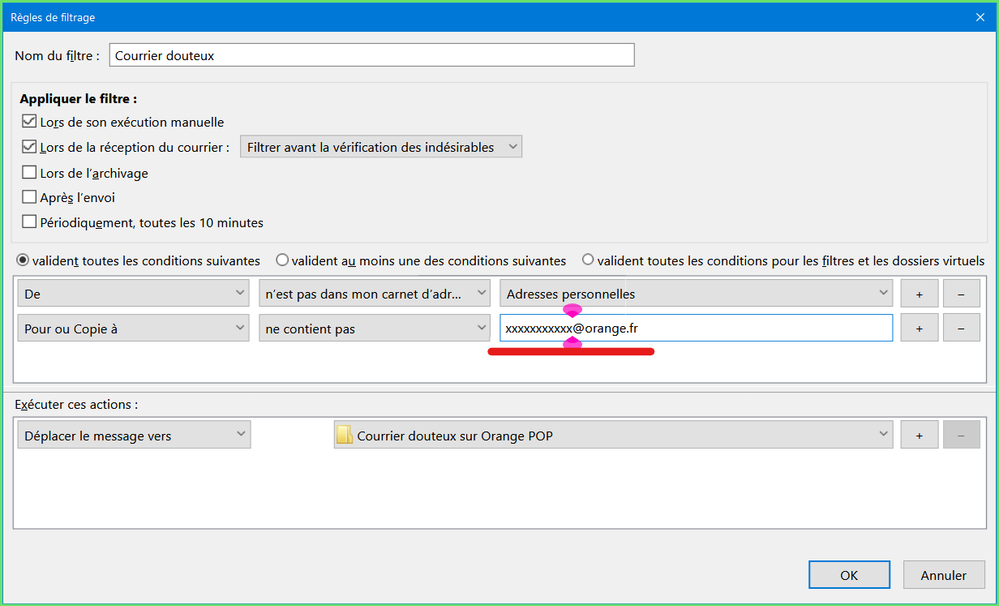Enable 'Lors de l'archivage' checkbox
The height and width of the screenshot is (606, 999).
pyautogui.click(x=29, y=173)
